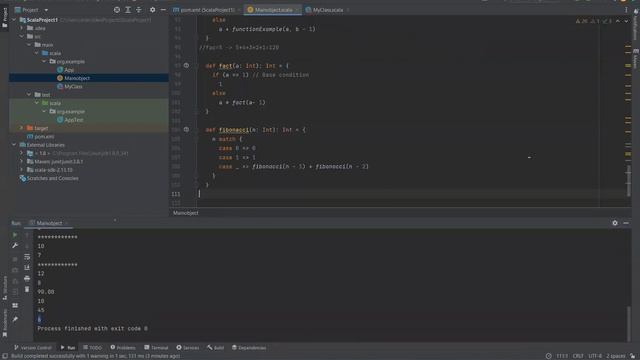Open Problems tool window

123,348
